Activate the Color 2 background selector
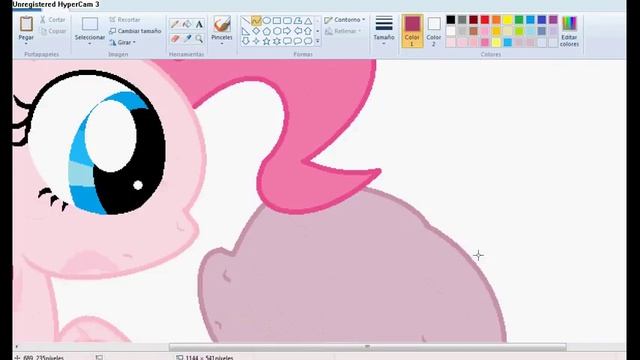 (x=434, y=31)
